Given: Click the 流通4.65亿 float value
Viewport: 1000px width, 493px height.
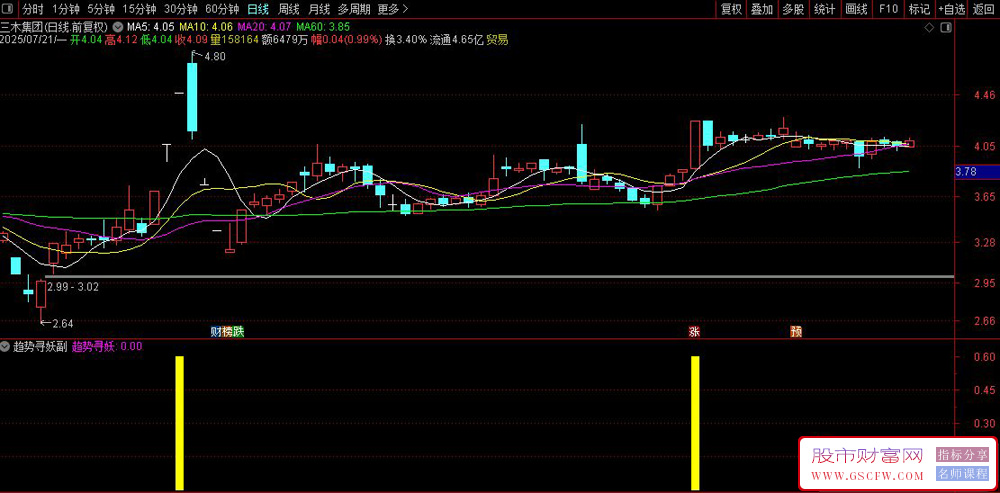Looking at the screenshot, I should 457,40.
